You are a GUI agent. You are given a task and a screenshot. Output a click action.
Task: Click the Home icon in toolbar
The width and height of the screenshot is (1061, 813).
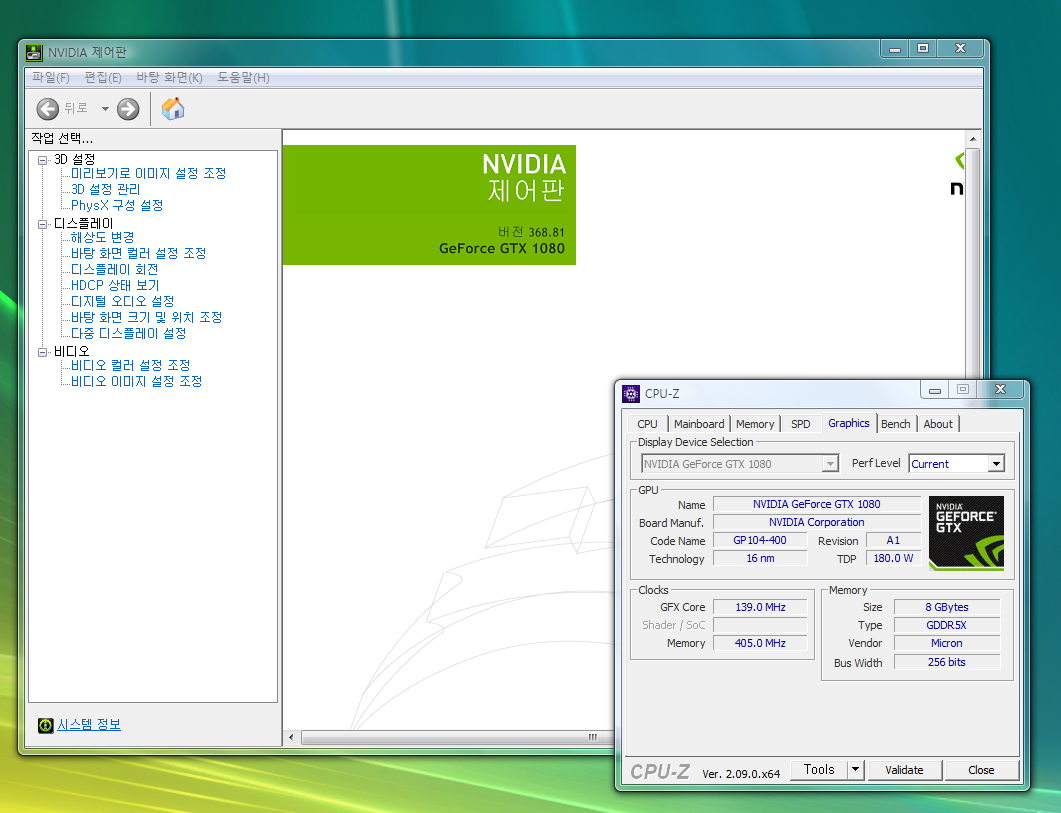pos(173,109)
